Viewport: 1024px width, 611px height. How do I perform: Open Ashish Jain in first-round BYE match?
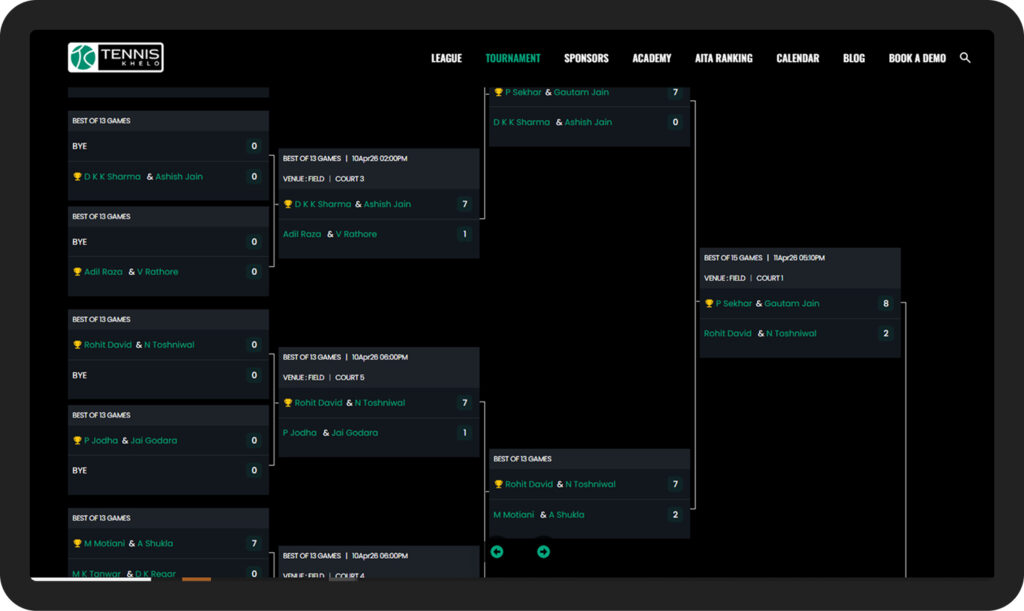(x=179, y=176)
